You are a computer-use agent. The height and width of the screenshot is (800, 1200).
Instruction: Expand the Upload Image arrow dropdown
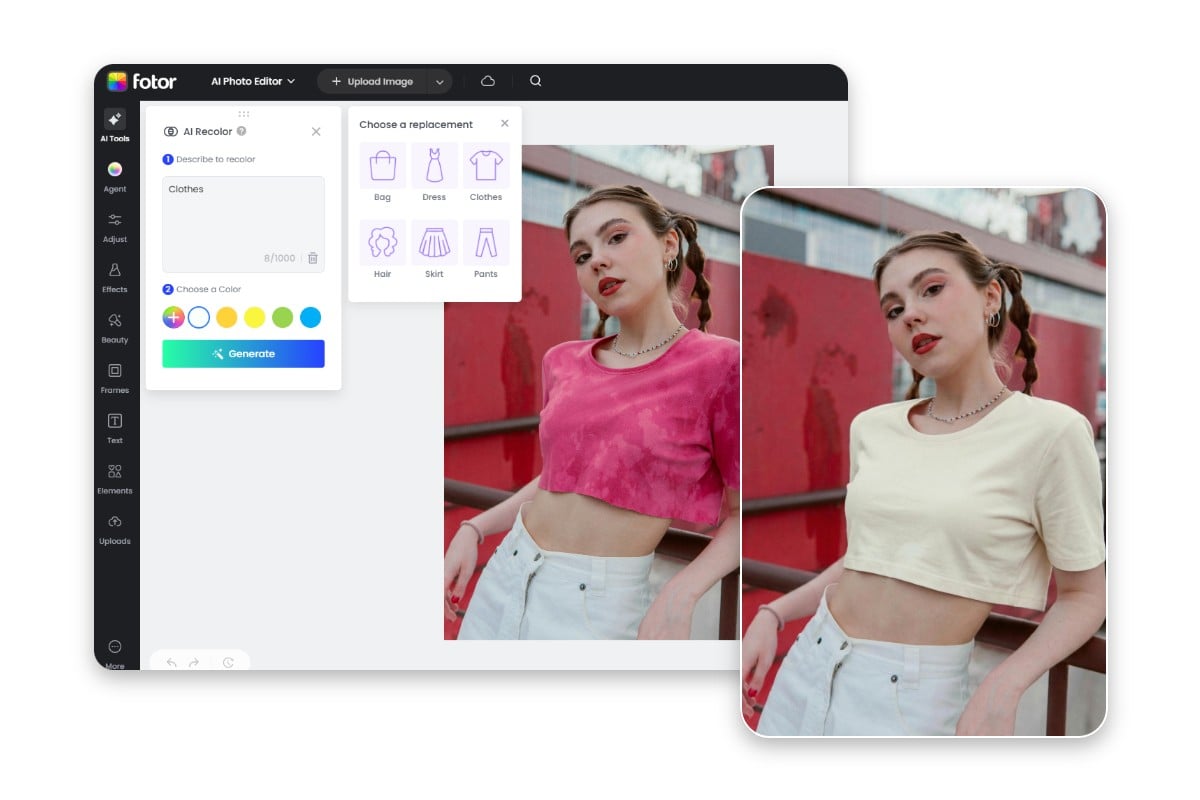pos(439,82)
